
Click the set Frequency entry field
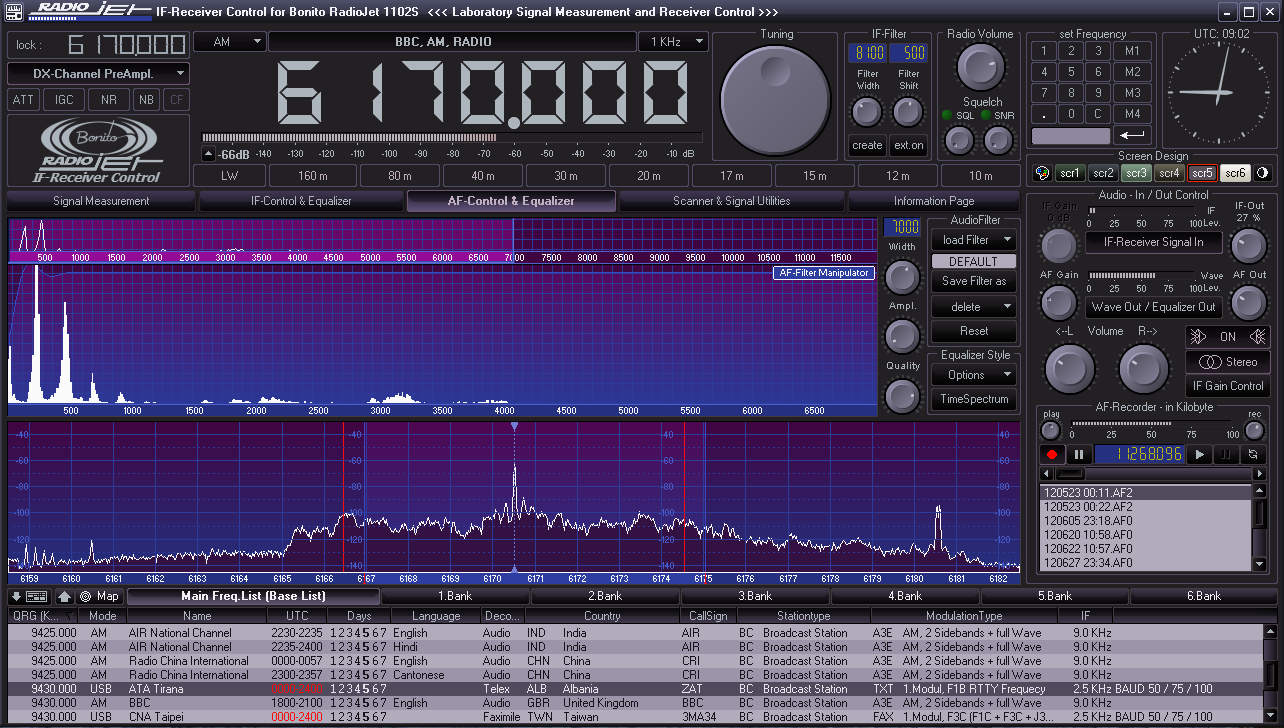coord(1070,135)
